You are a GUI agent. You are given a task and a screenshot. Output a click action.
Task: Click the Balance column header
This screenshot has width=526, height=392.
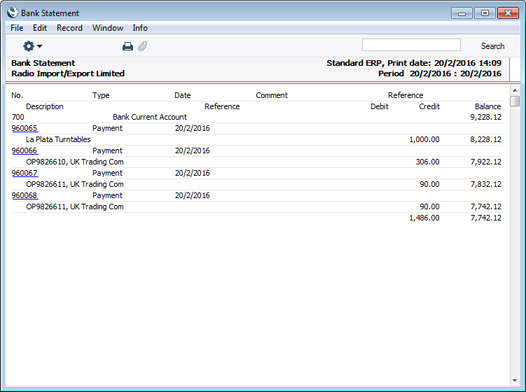pyautogui.click(x=488, y=106)
